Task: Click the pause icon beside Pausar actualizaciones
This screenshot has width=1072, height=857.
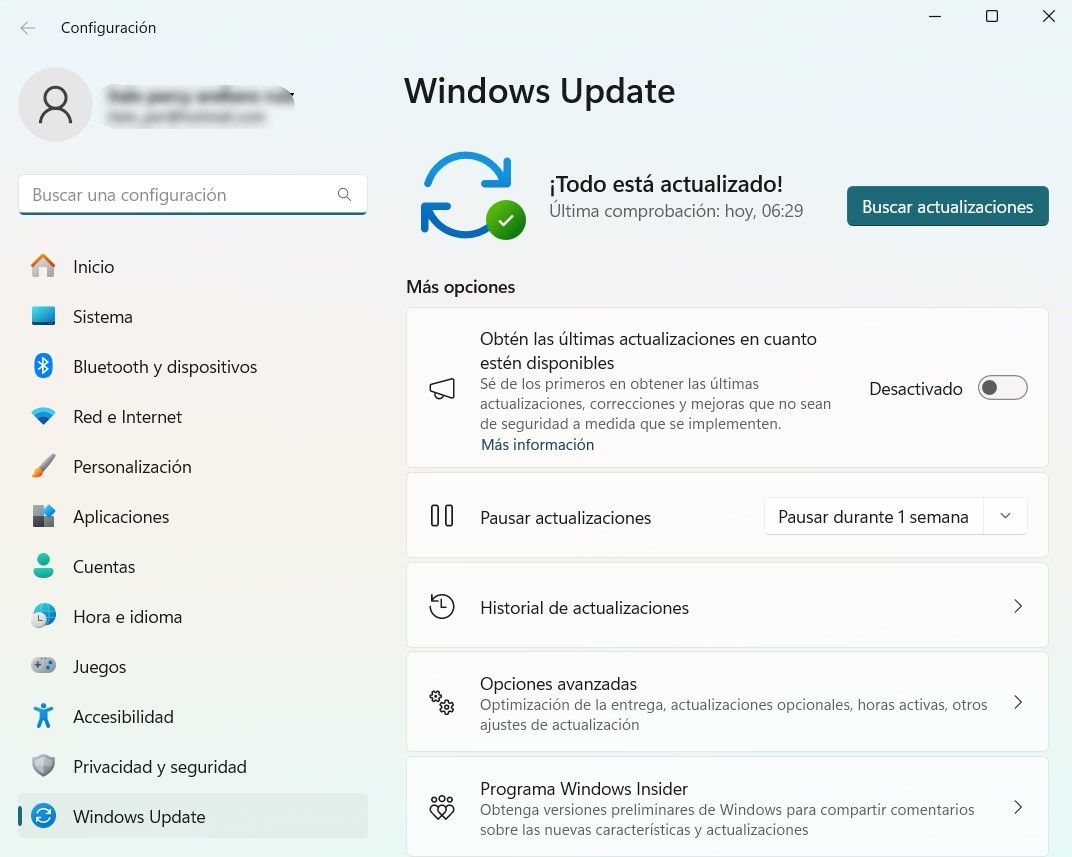Action: click(x=442, y=516)
